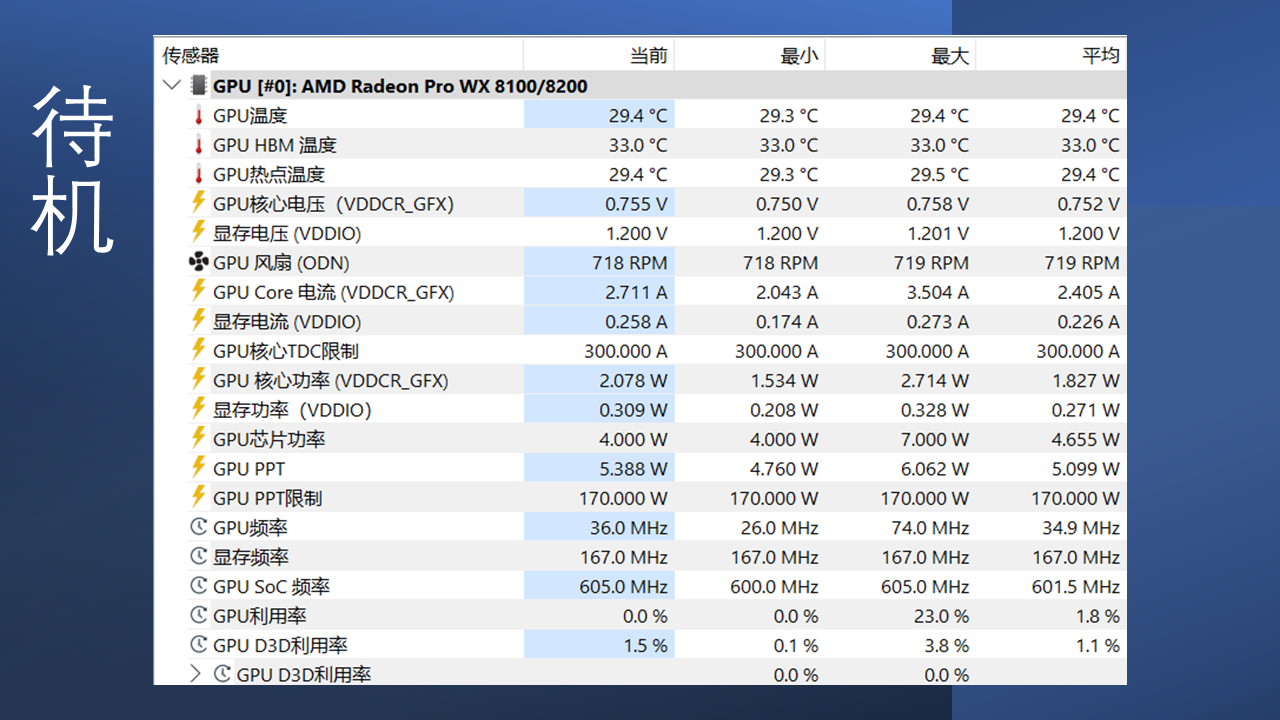Click the maximum hotspot value 29.5 °C
The image size is (1280, 720).
coord(939,174)
